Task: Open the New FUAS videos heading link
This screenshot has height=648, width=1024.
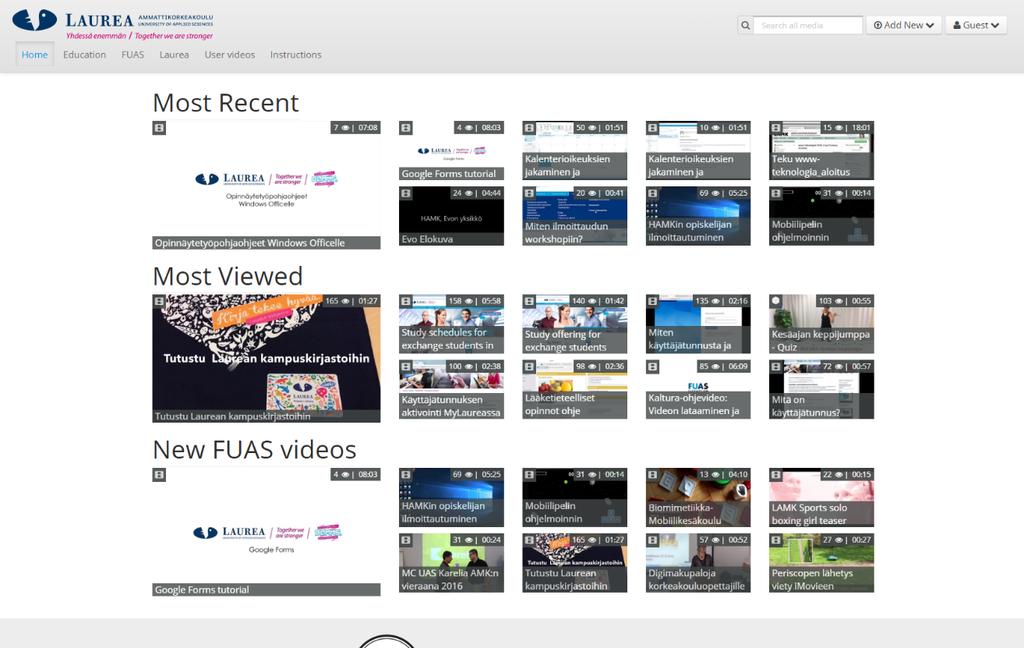Action: click(x=255, y=449)
